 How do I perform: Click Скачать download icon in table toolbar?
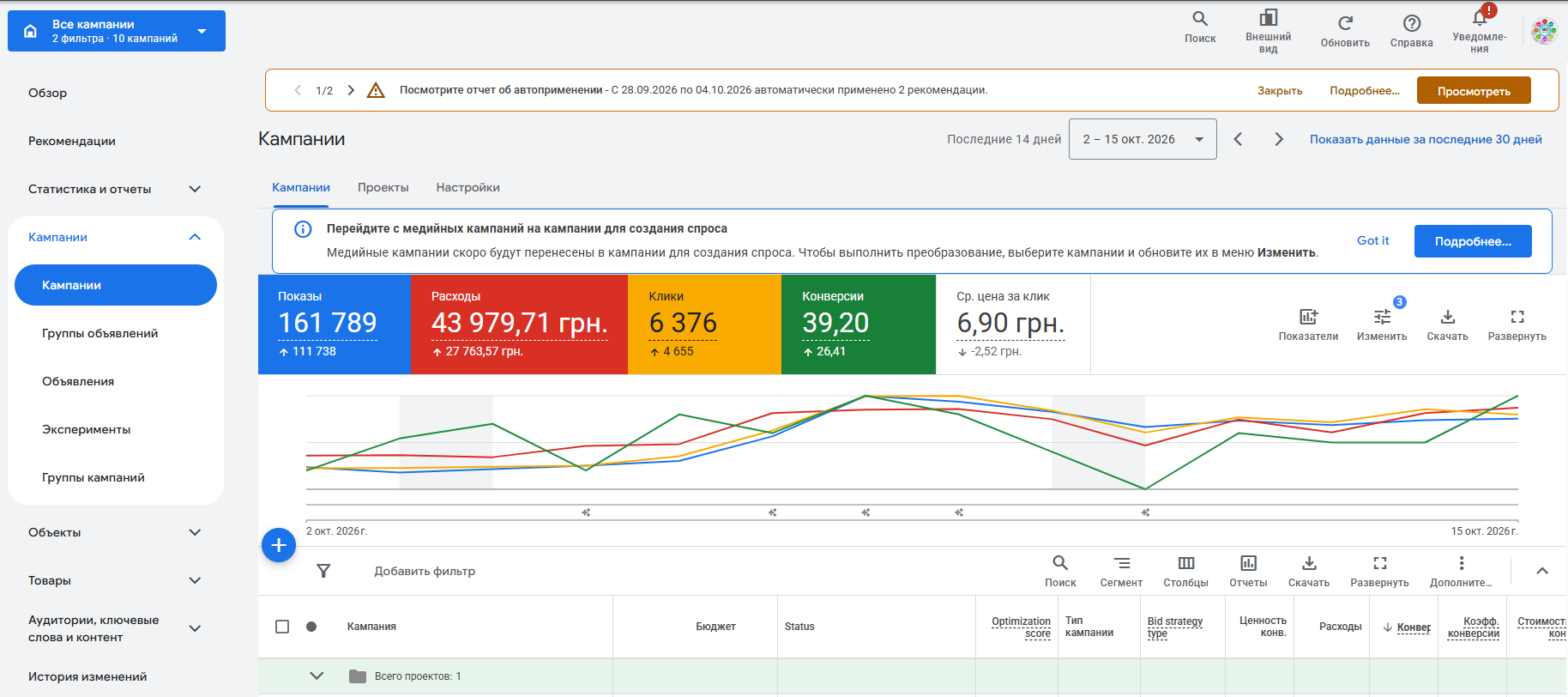point(1309,563)
